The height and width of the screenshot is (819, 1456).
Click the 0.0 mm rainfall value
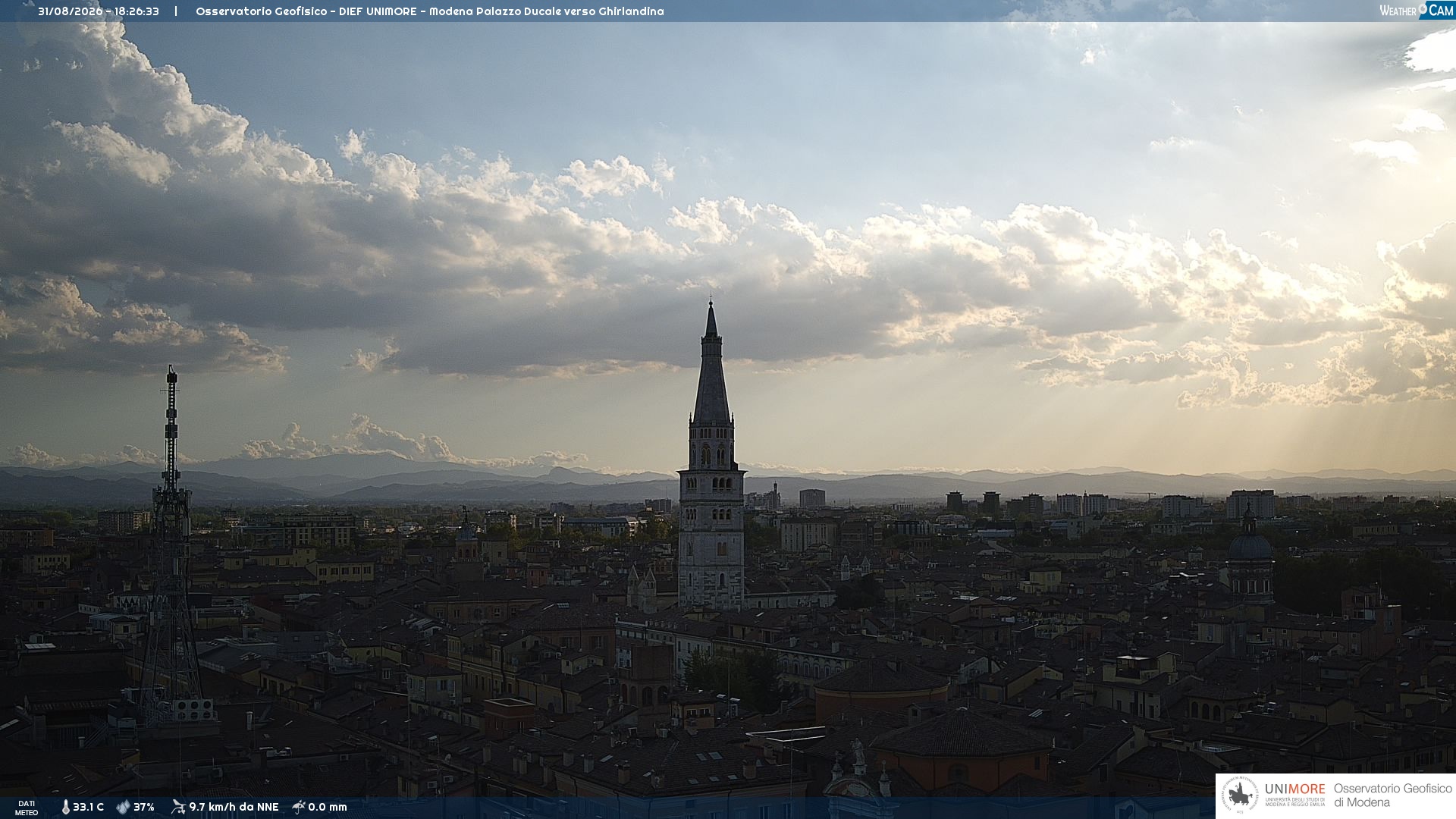pyautogui.click(x=328, y=807)
